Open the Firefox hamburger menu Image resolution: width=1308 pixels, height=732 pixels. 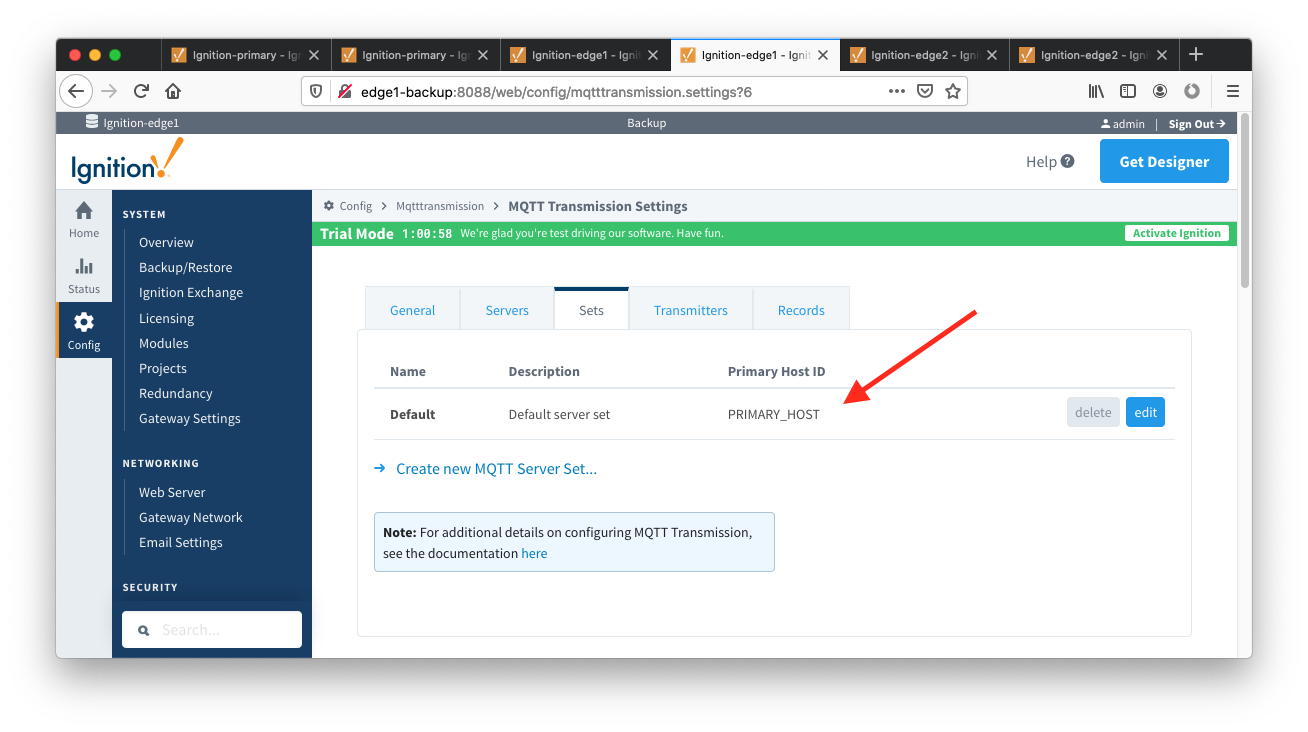[x=1232, y=91]
